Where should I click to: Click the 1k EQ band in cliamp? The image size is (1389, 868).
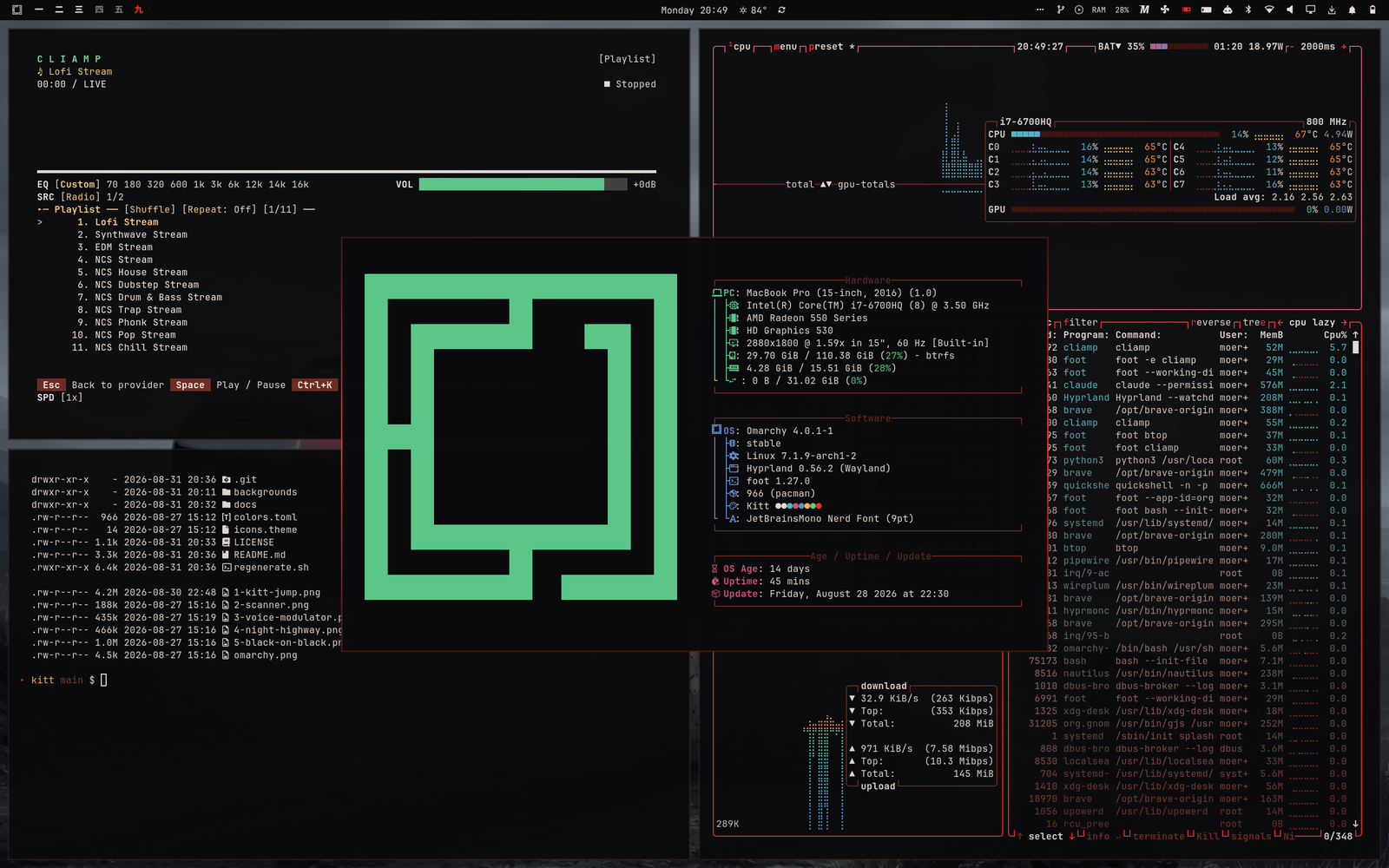tap(199, 184)
